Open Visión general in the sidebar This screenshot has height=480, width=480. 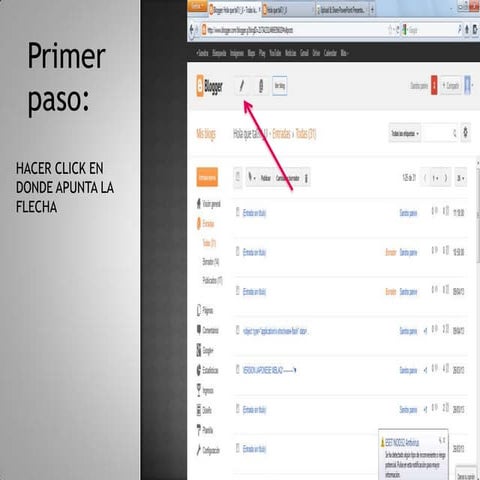pyautogui.click(x=209, y=203)
